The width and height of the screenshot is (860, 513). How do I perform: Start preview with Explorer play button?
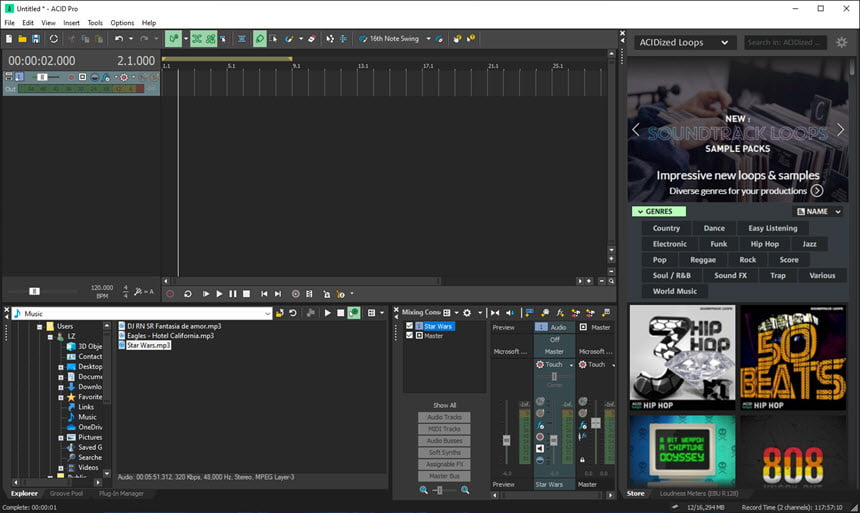pyautogui.click(x=327, y=313)
